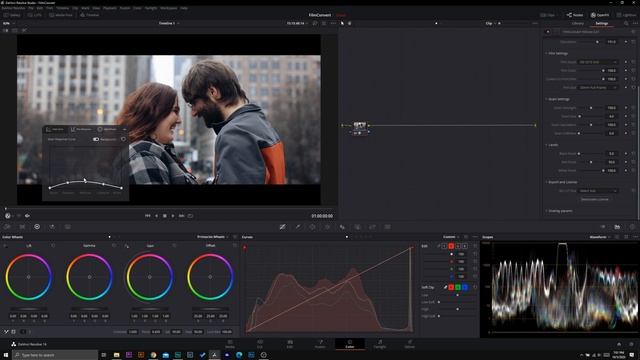Open the Waveform scope type dropdown

[x=600, y=237]
